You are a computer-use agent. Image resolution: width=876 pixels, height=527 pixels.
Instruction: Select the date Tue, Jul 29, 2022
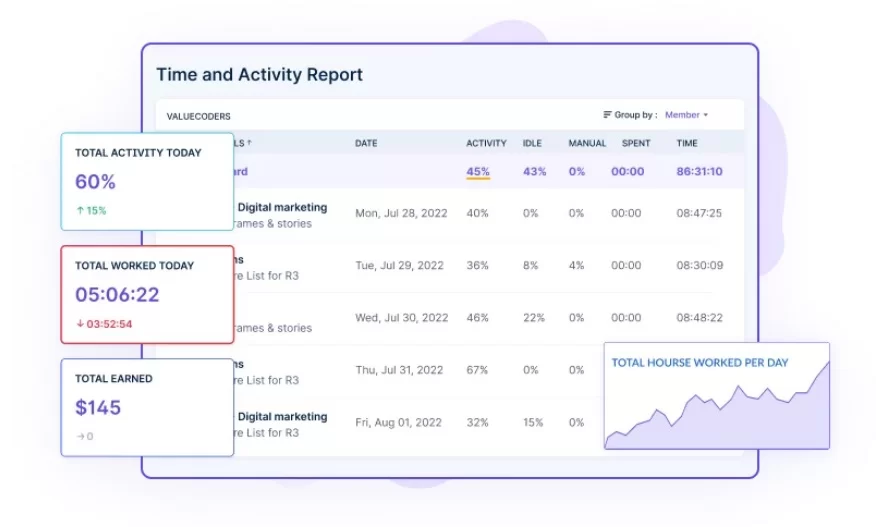click(399, 265)
